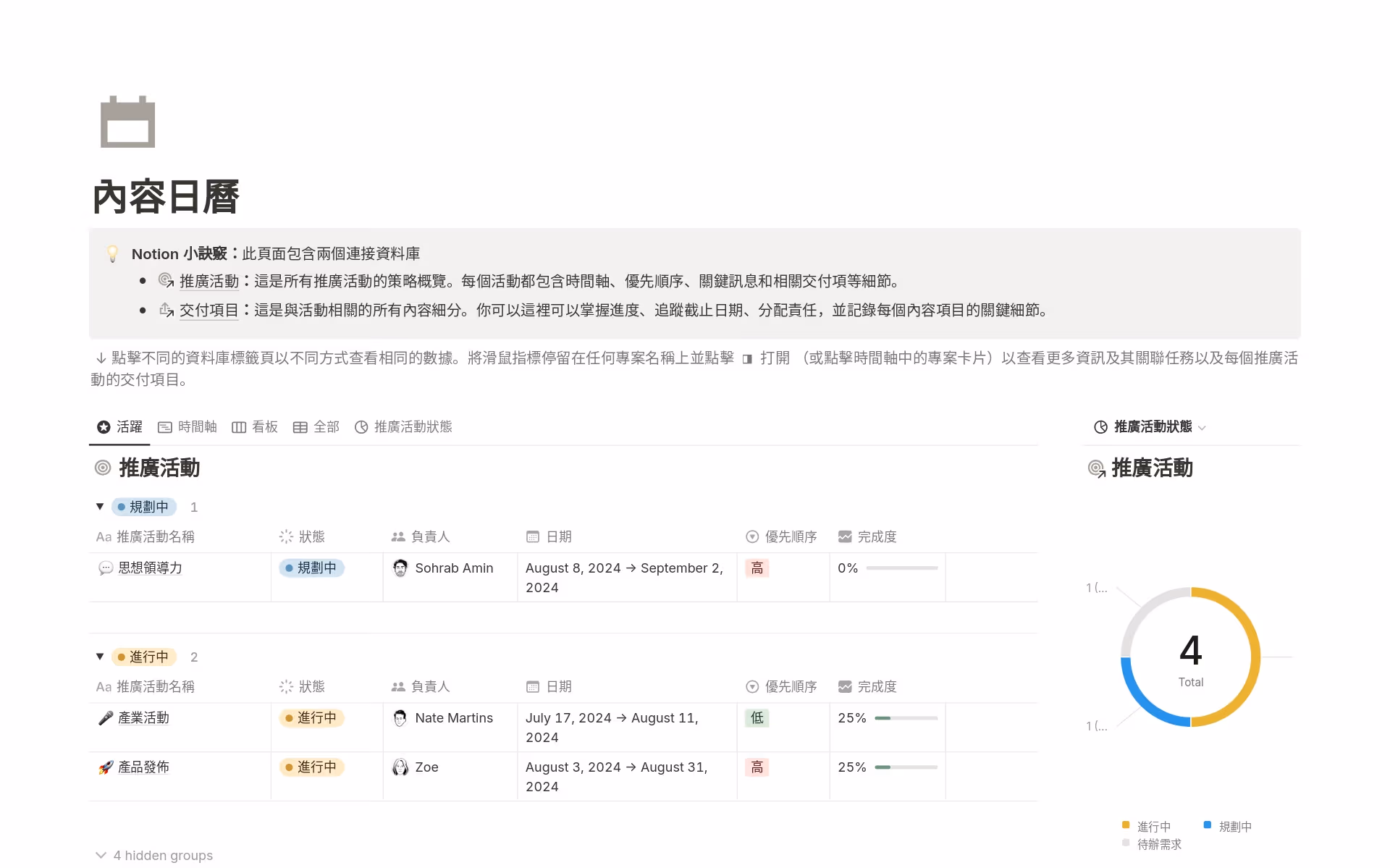Click the lightbulb callout icon
This screenshot has width=1390, height=868.
coord(112,254)
